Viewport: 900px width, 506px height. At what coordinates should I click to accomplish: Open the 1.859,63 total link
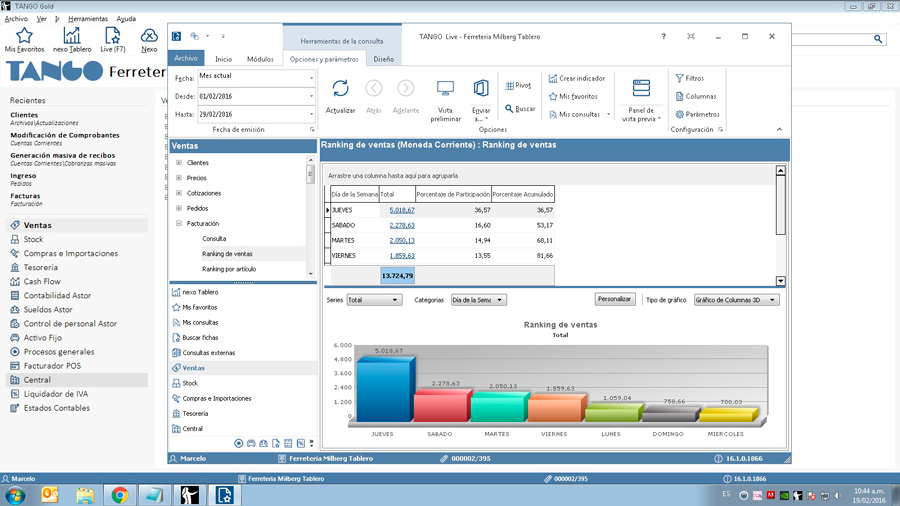click(402, 256)
